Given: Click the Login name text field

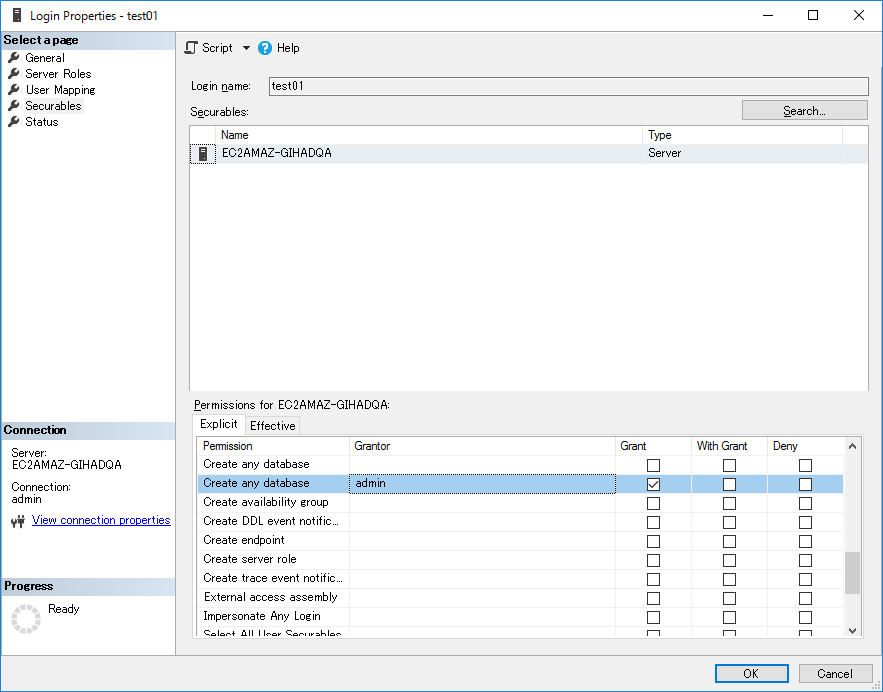Looking at the screenshot, I should 568,86.
